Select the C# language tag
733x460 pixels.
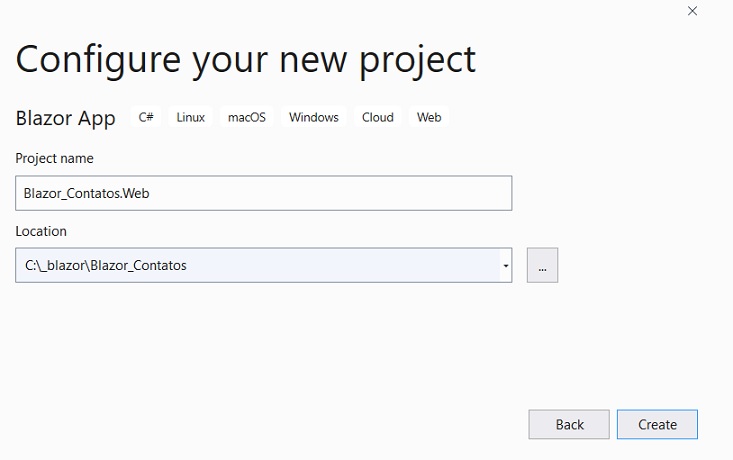(146, 117)
